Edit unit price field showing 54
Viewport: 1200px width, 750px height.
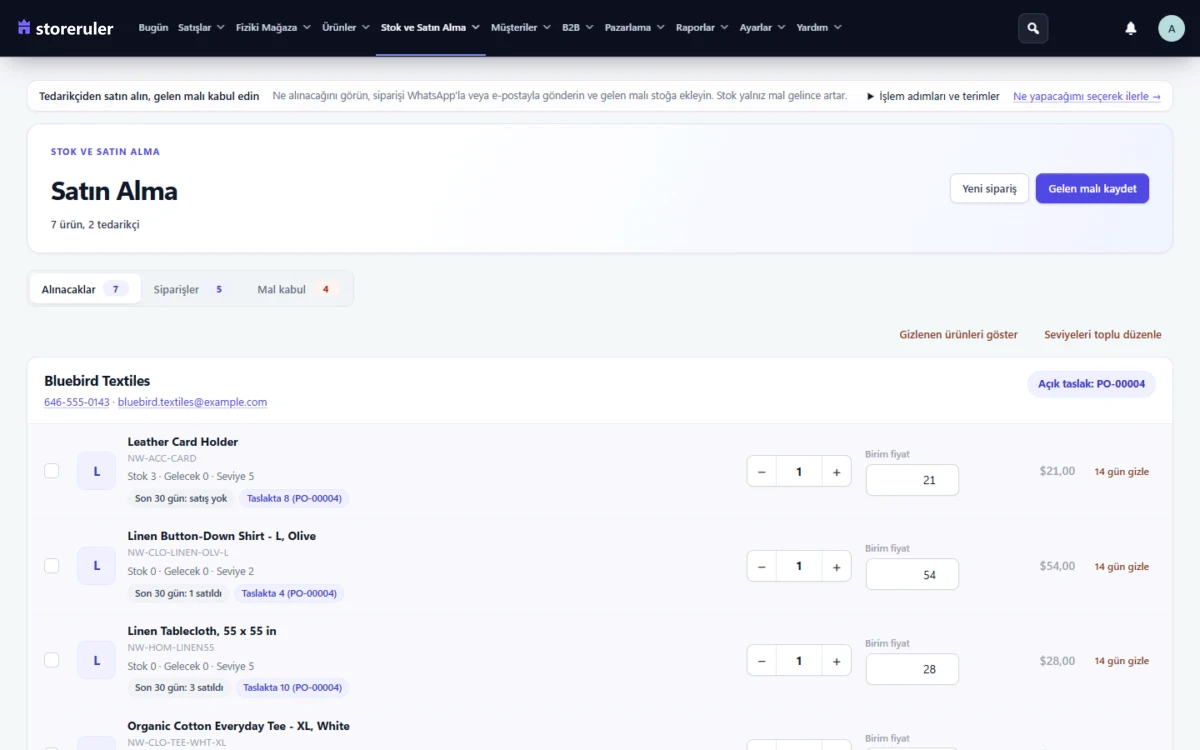click(912, 575)
